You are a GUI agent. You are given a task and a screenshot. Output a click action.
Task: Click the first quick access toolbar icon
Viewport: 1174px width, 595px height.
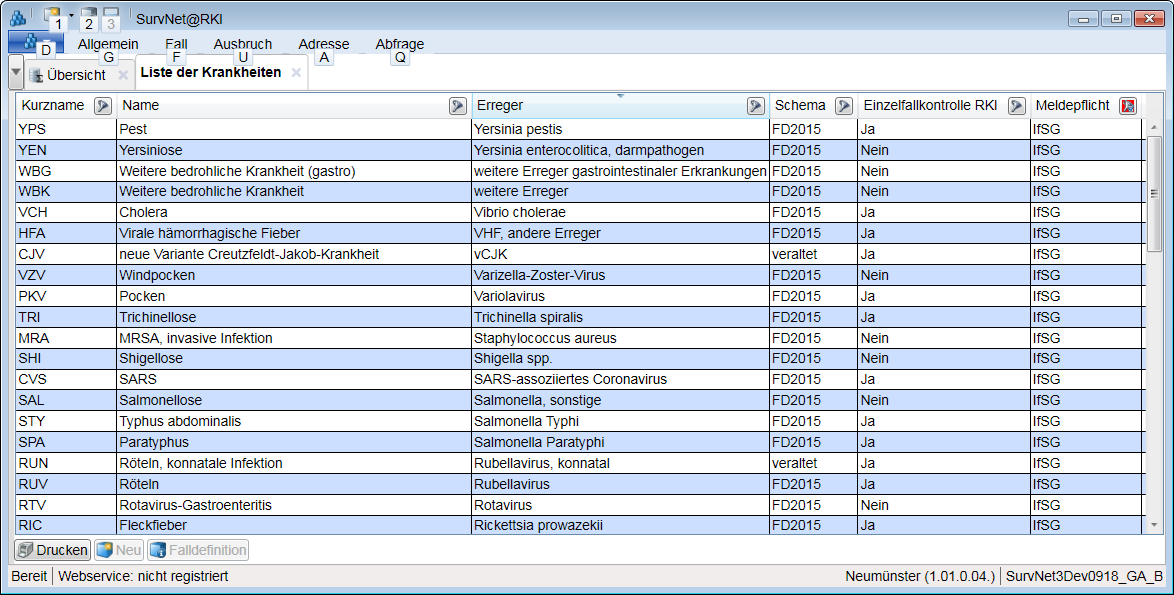pos(52,16)
